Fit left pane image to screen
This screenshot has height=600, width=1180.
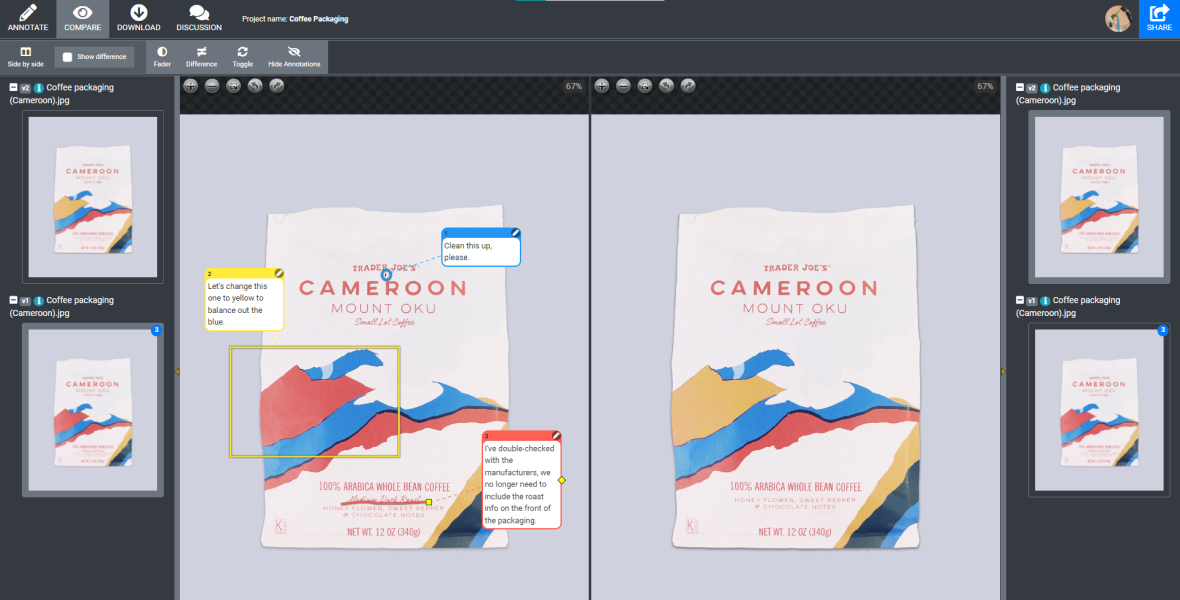pyautogui.click(x=233, y=86)
